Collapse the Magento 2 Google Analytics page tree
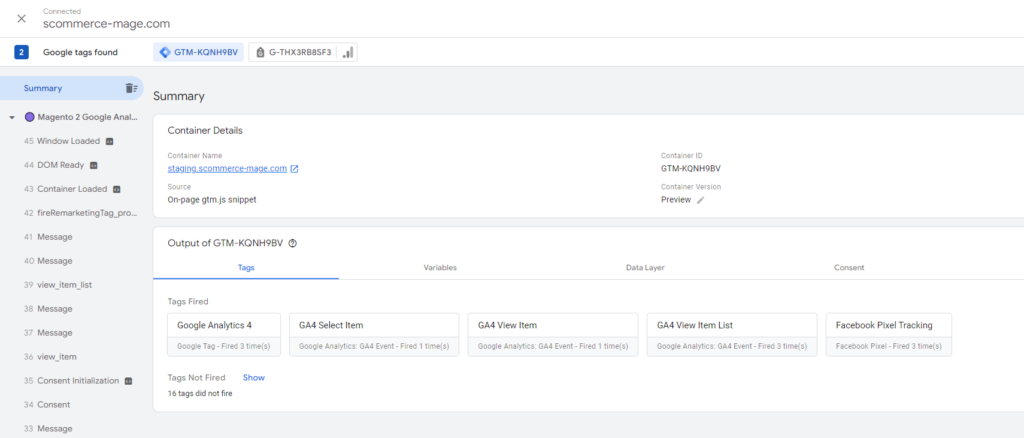Viewport: 1024px width, 438px height. (11, 117)
